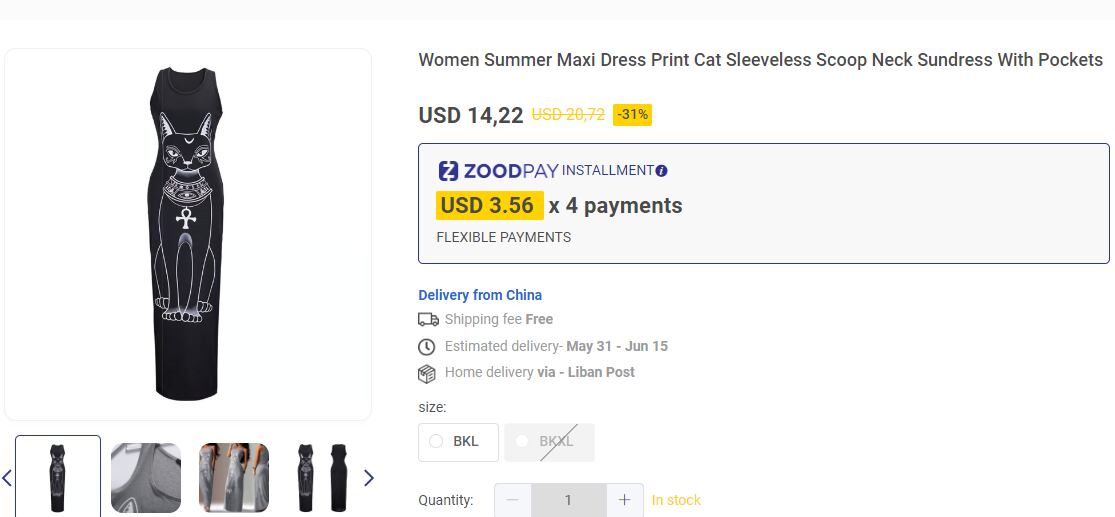
Task: Click the ZoodPay logo icon
Action: [448, 171]
